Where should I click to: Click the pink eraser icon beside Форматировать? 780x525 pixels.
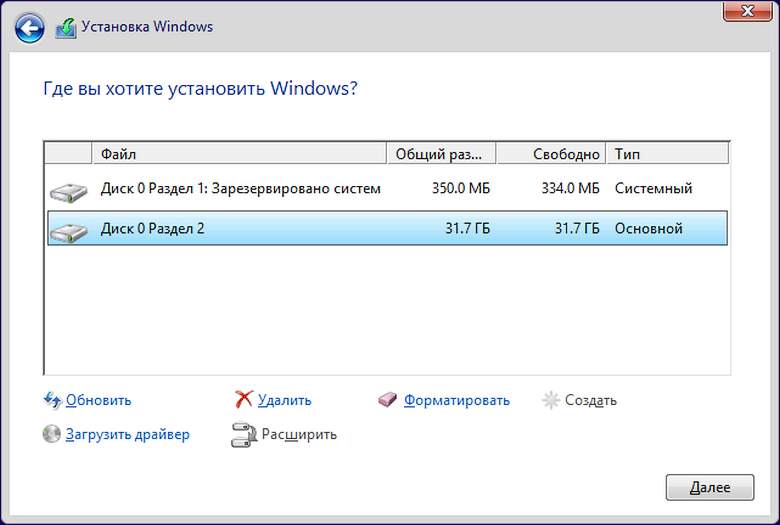[388, 399]
